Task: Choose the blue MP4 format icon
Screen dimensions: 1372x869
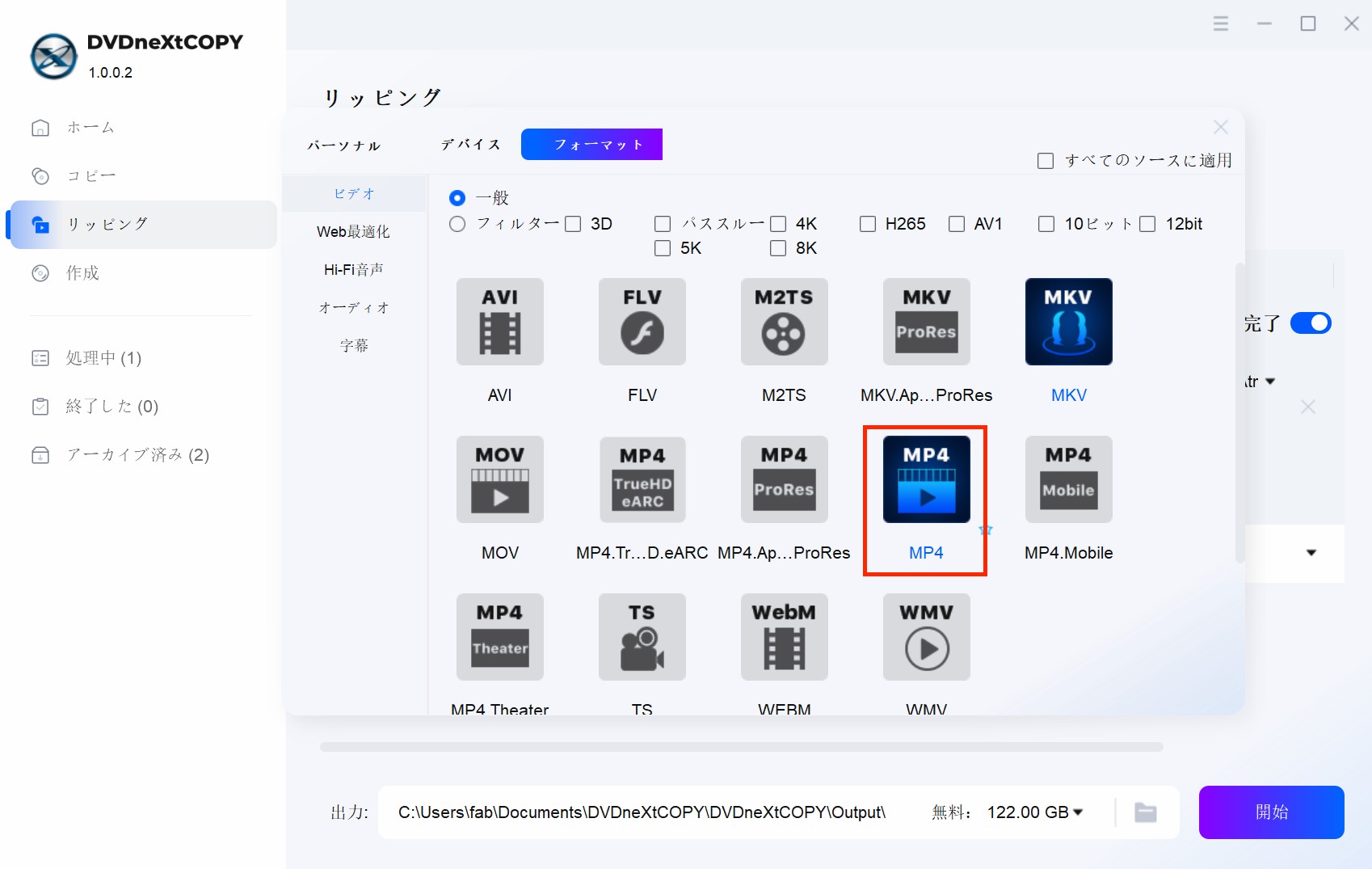Action: pos(926,479)
